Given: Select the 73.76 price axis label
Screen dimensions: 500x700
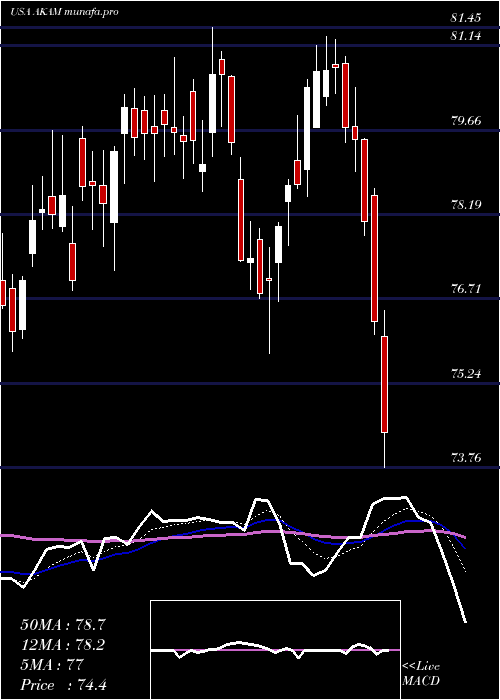Looking at the screenshot, I should click(x=466, y=458).
